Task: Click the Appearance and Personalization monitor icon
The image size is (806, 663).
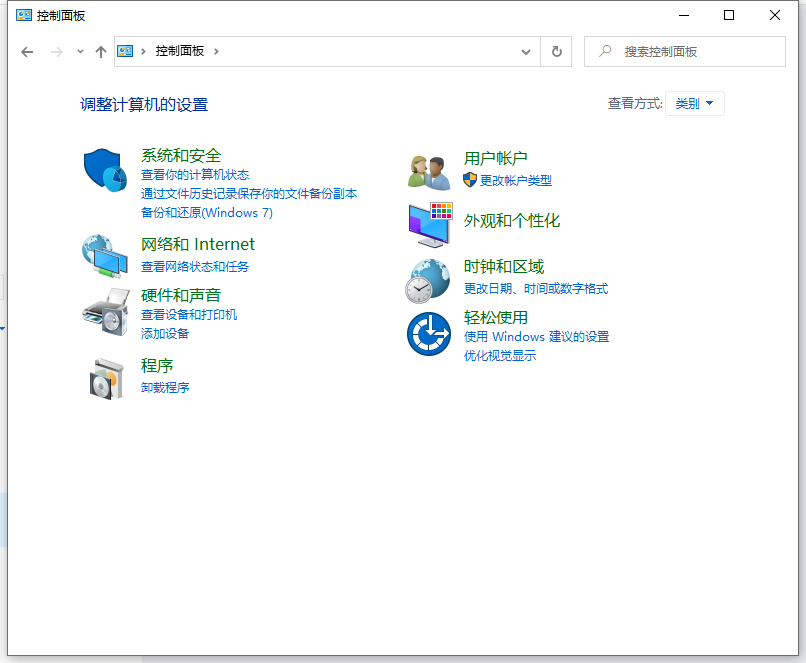Action: click(x=430, y=224)
